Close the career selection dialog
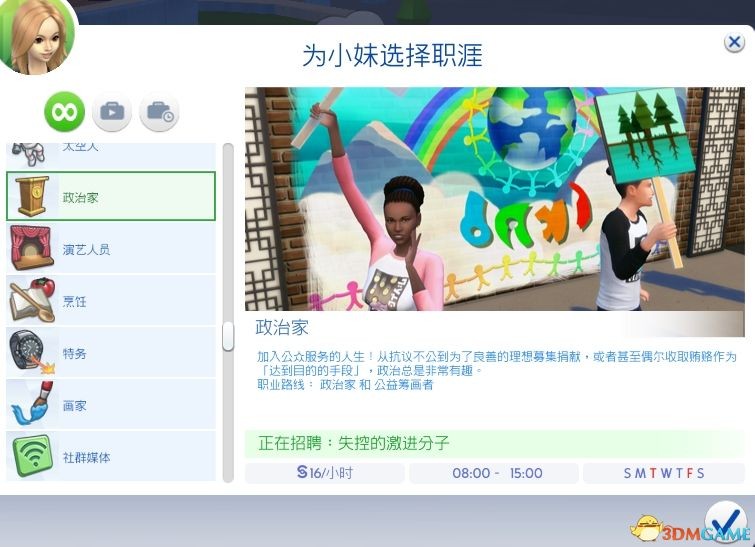This screenshot has width=755, height=547. [x=734, y=42]
